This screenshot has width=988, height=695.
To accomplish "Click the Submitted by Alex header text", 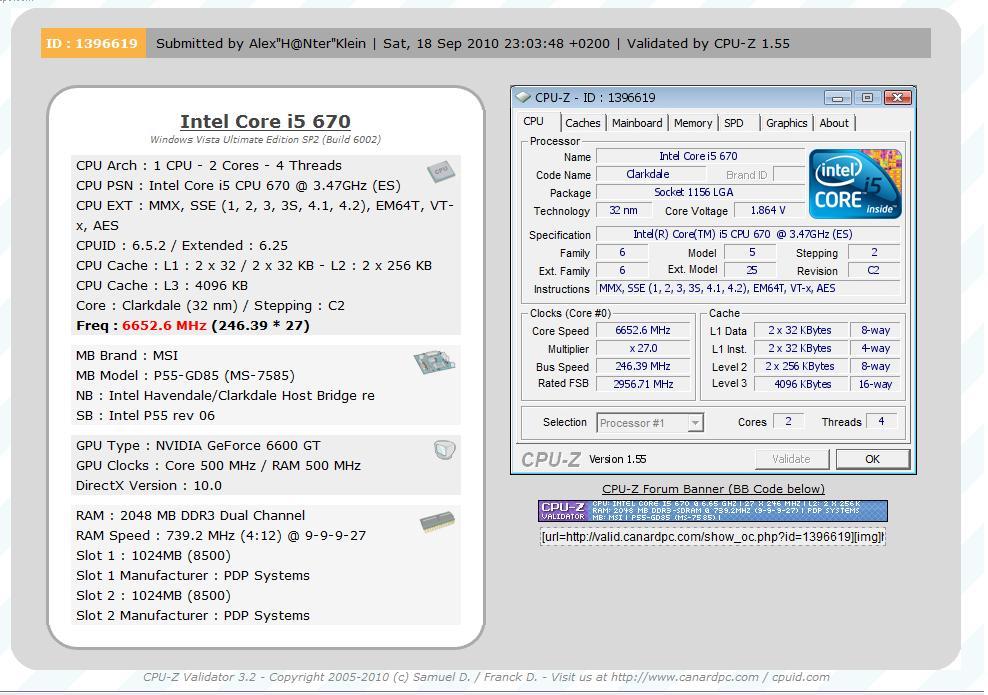I will coord(261,43).
